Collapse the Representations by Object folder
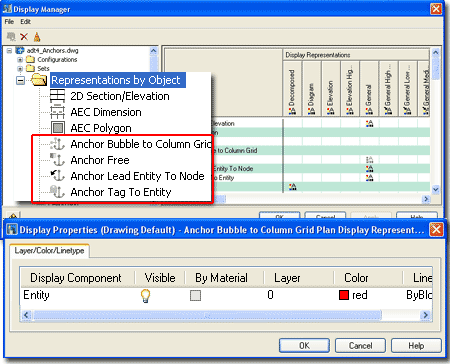The height and width of the screenshot is (364, 450). click(x=20, y=80)
